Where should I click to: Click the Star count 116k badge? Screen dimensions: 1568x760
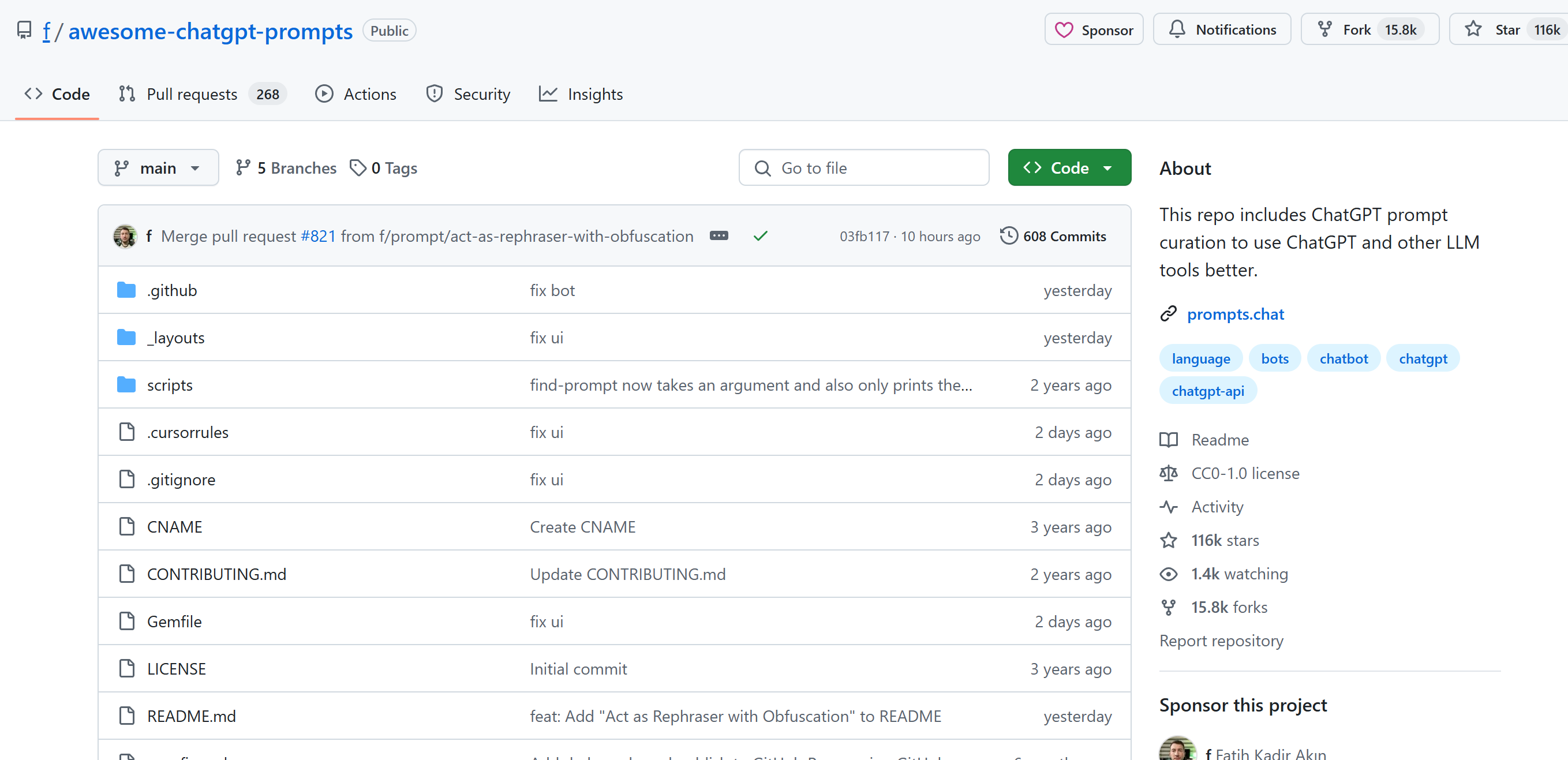(1546, 29)
